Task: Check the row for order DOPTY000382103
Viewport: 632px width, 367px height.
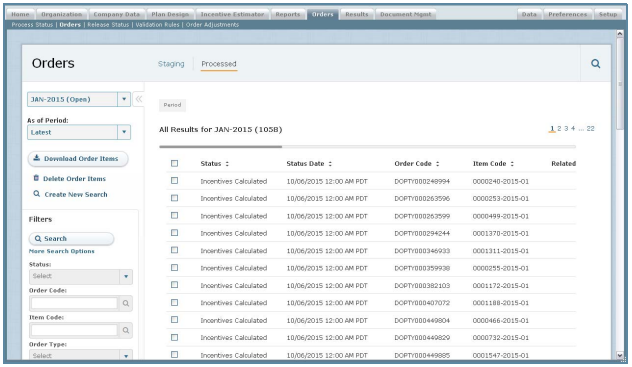Action: 174,285
